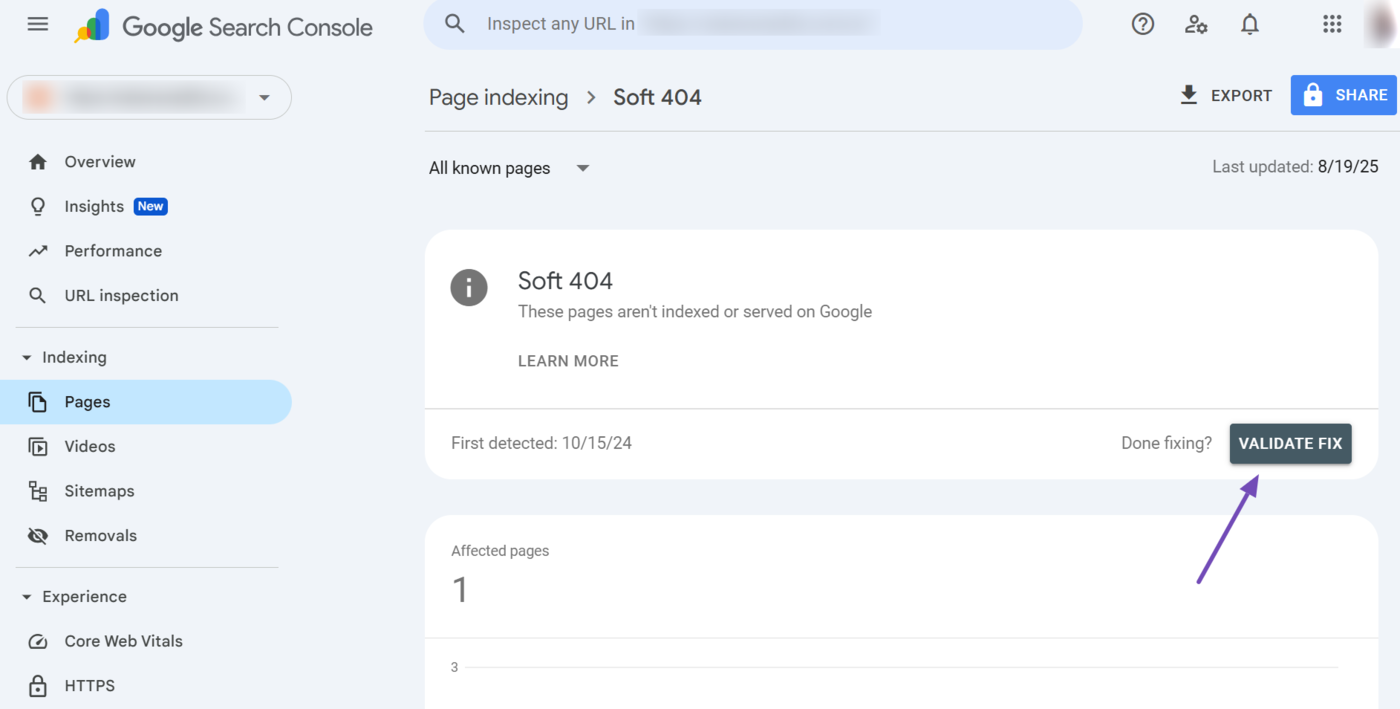This screenshot has height=709, width=1400.
Task: Open the All known pages dropdown
Action: [x=509, y=168]
